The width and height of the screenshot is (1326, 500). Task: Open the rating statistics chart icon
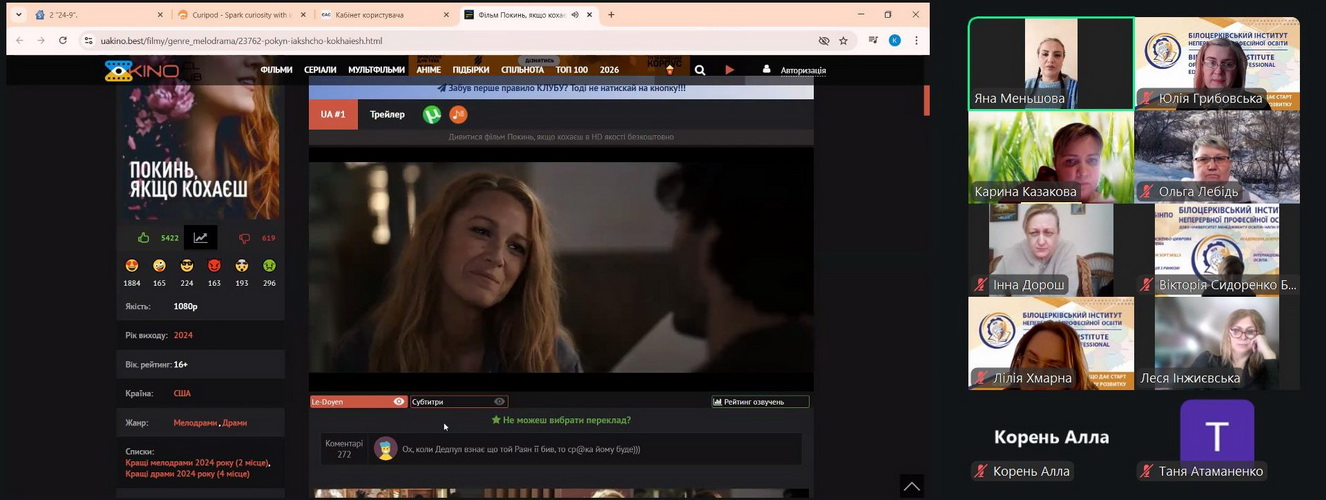point(201,238)
